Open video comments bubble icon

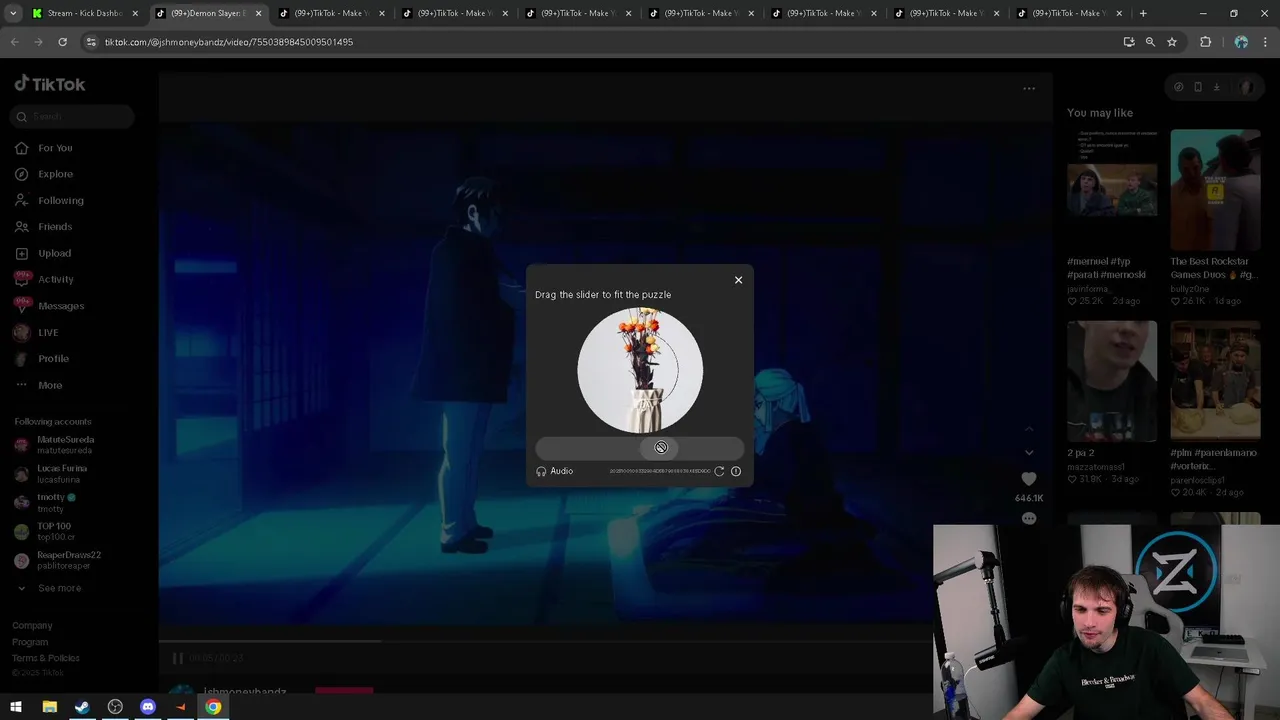(1029, 519)
